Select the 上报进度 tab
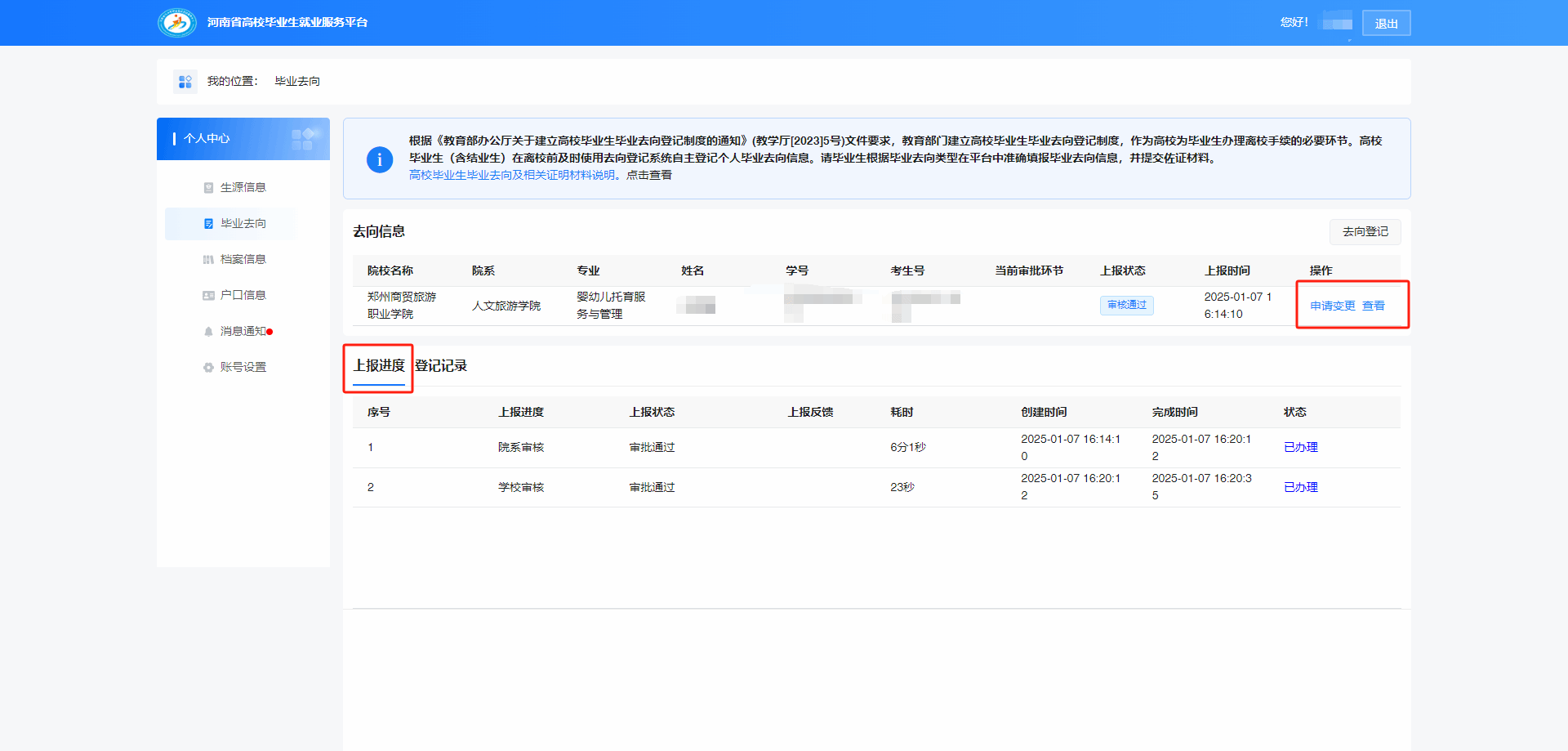Screen dimensions: 1568x751 click(x=379, y=366)
